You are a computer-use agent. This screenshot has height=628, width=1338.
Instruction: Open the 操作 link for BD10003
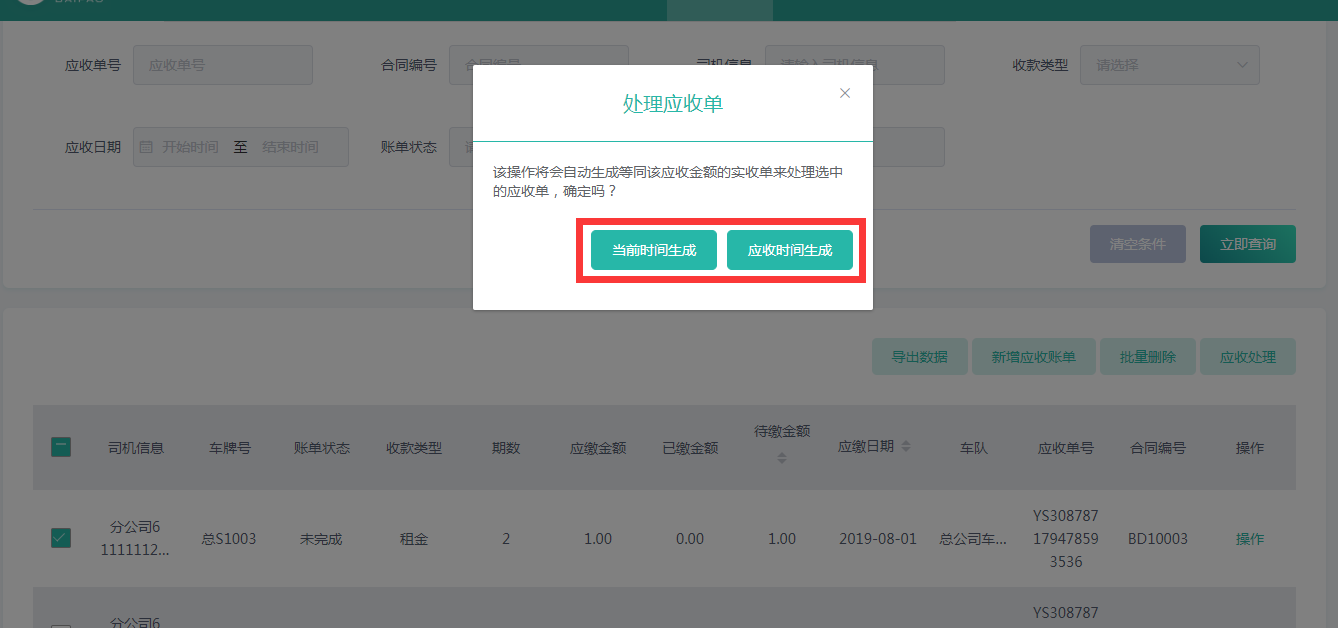tap(1249, 539)
